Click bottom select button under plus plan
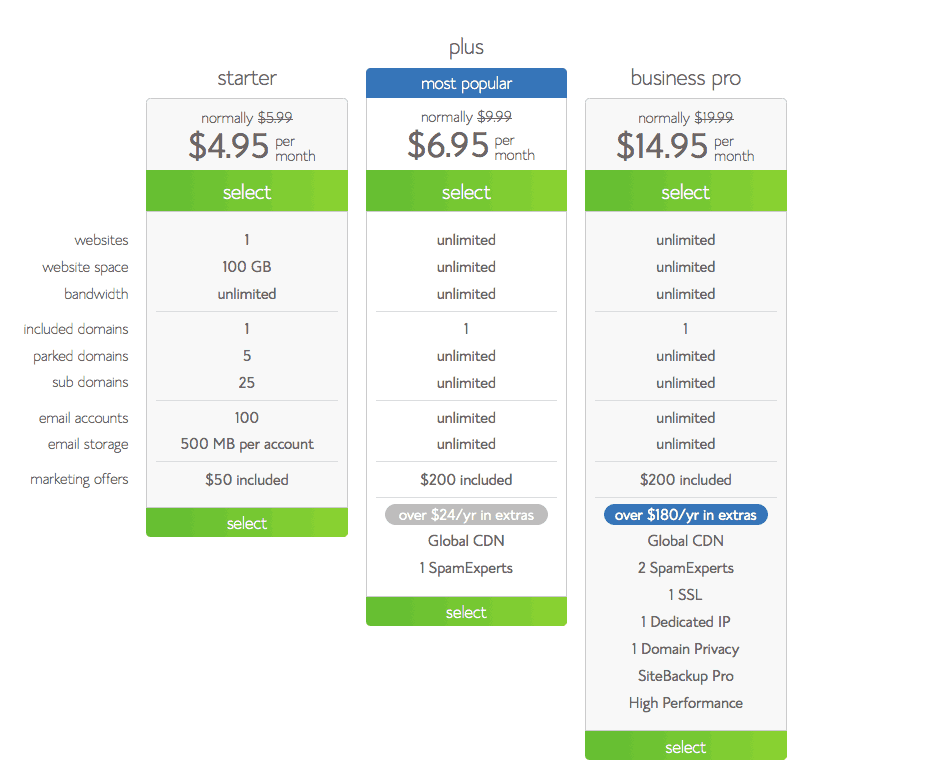938x778 pixels. coord(466,612)
